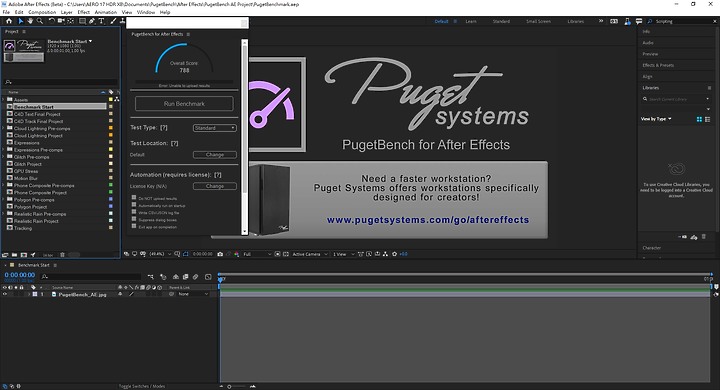This screenshot has width=720, height=390.
Task: Open the Parent & Link None dropdown
Action: [x=193, y=294]
